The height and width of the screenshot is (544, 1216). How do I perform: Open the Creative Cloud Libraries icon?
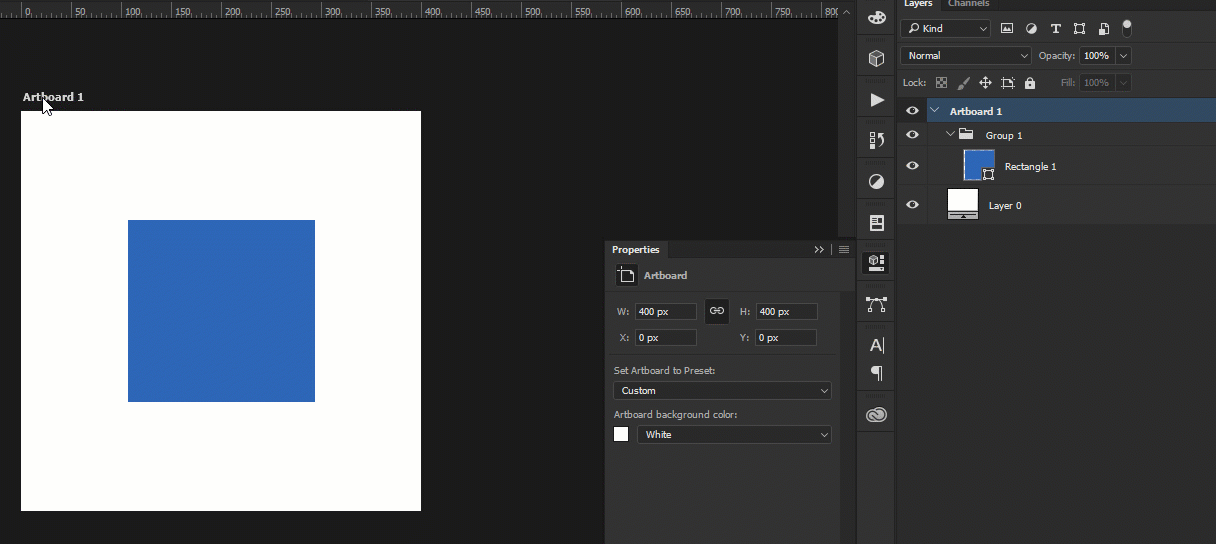pos(877,415)
